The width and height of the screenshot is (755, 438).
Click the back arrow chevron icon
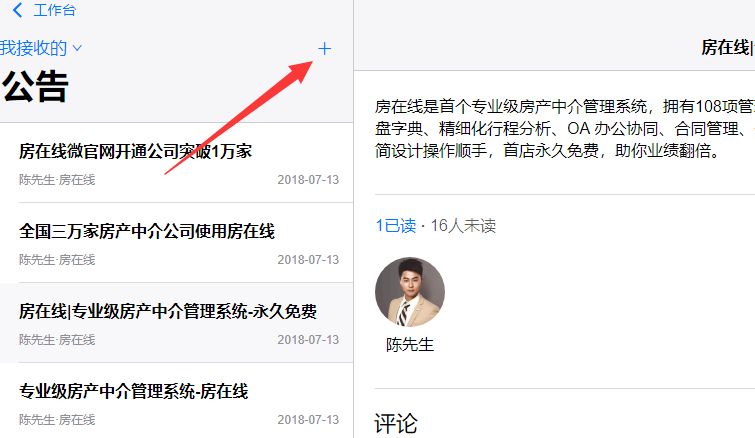click(17, 10)
